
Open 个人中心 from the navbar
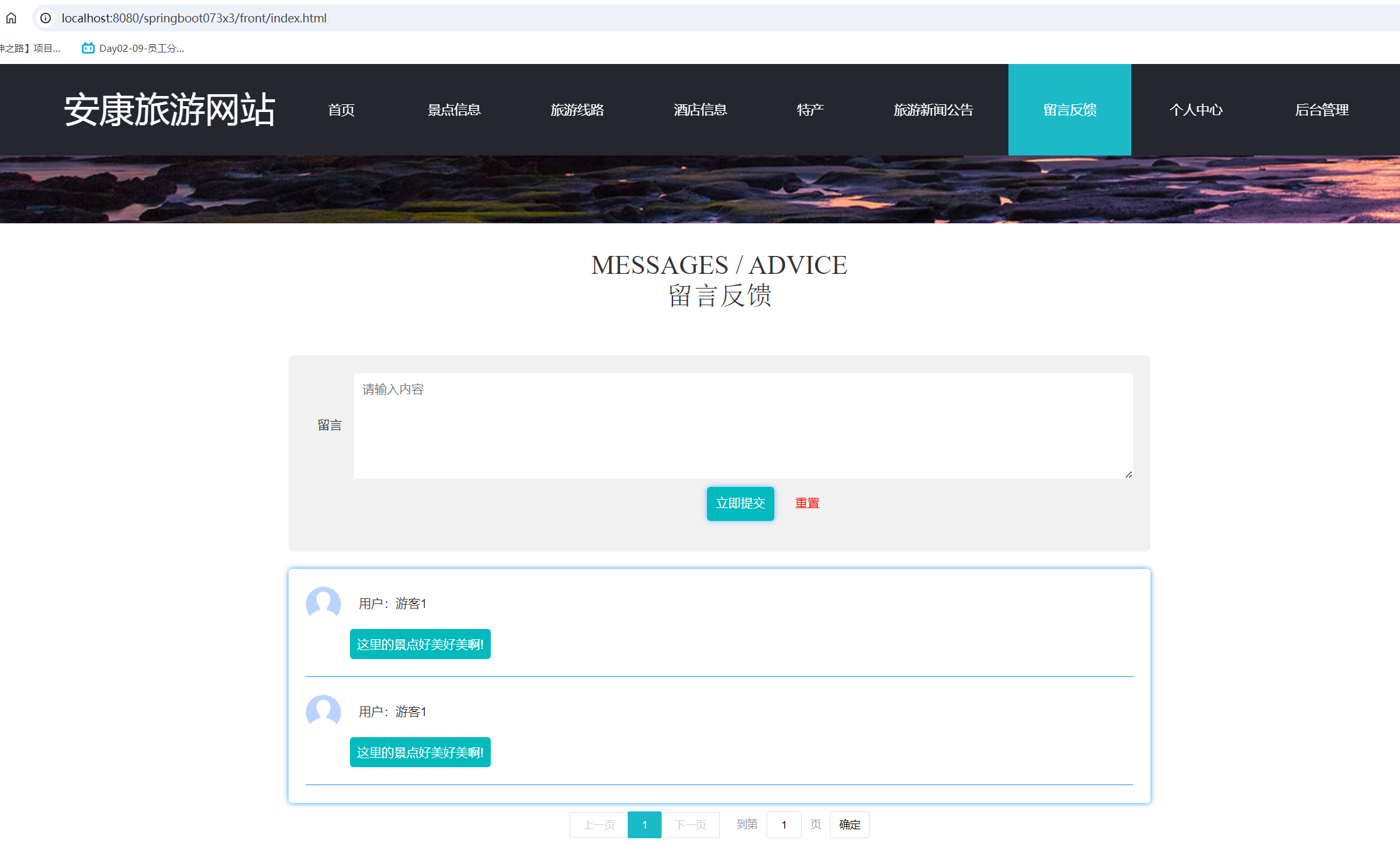click(x=1195, y=110)
